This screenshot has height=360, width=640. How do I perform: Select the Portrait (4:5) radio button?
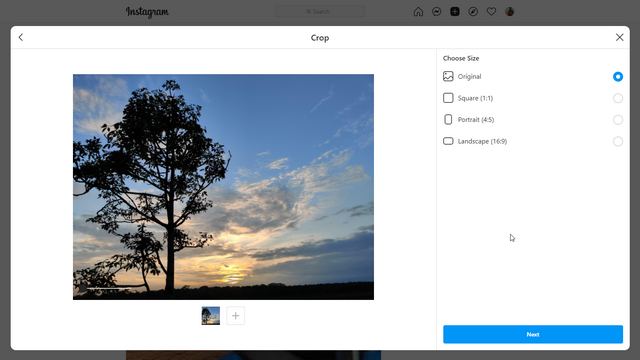618,120
